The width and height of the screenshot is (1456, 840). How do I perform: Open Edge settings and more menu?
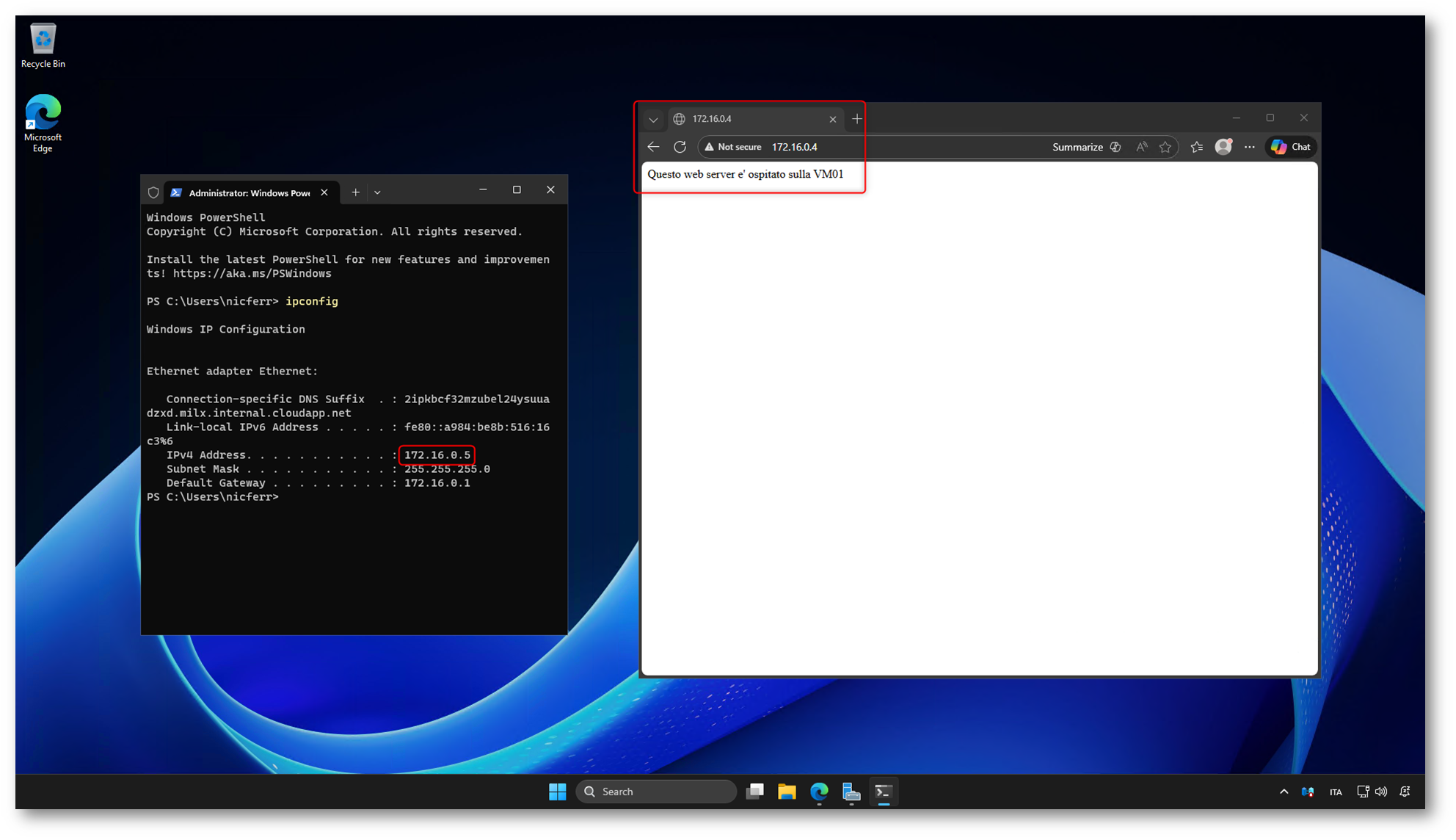pyautogui.click(x=1249, y=147)
